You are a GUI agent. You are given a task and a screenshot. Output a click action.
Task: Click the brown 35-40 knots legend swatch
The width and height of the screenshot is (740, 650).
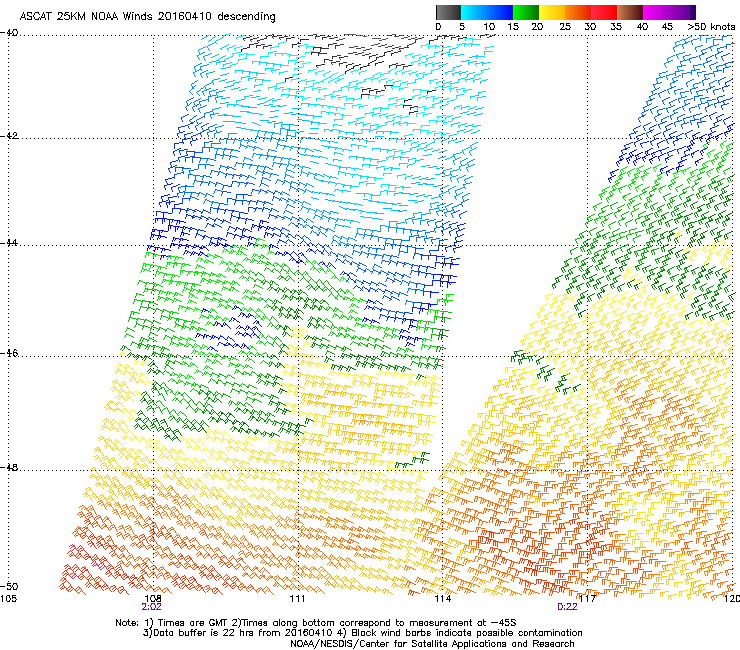click(630, 12)
